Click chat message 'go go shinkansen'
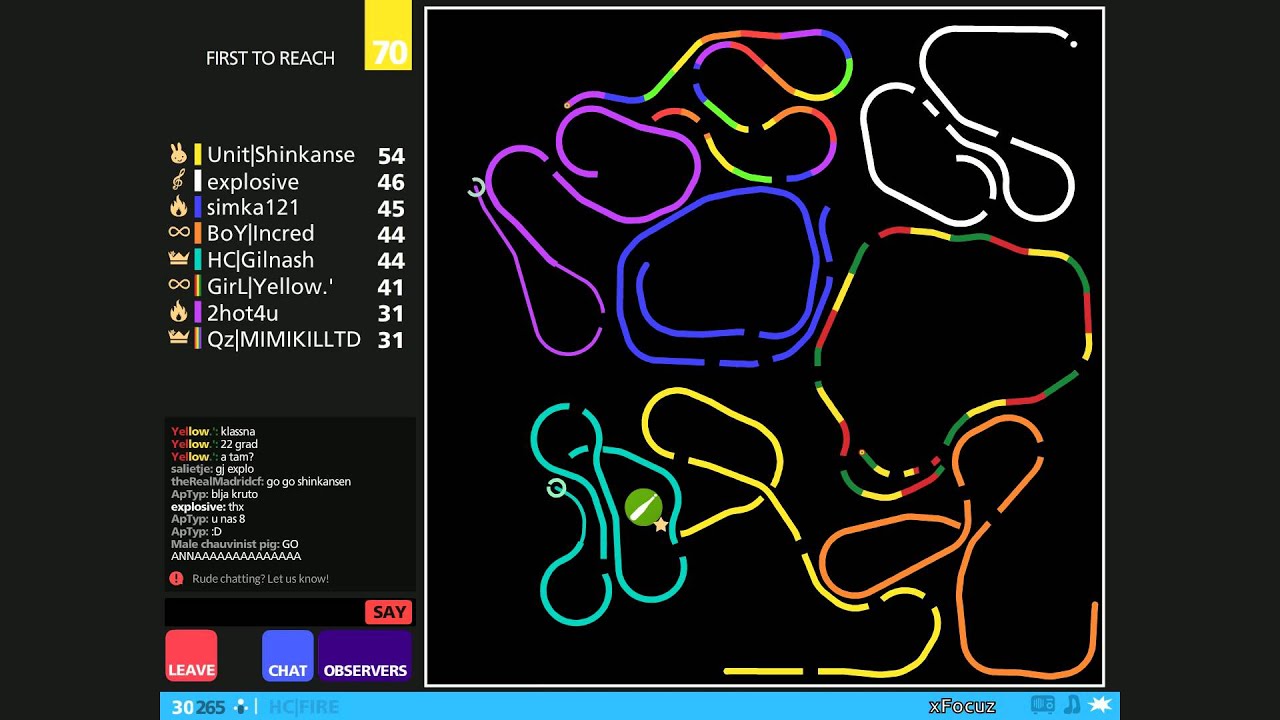The width and height of the screenshot is (1280, 720). pyautogui.click(x=308, y=481)
